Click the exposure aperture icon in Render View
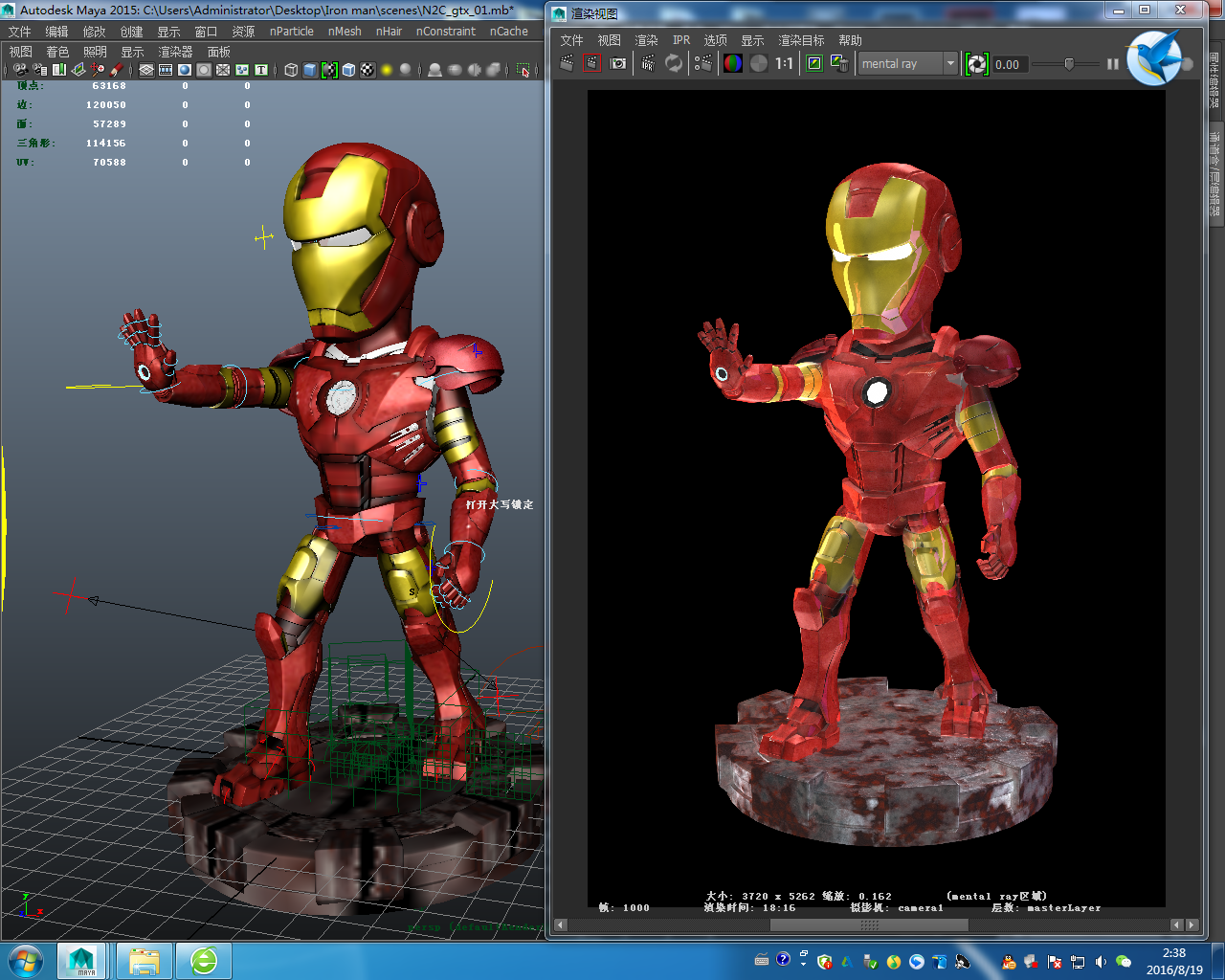This screenshot has width=1225, height=980. 977,63
